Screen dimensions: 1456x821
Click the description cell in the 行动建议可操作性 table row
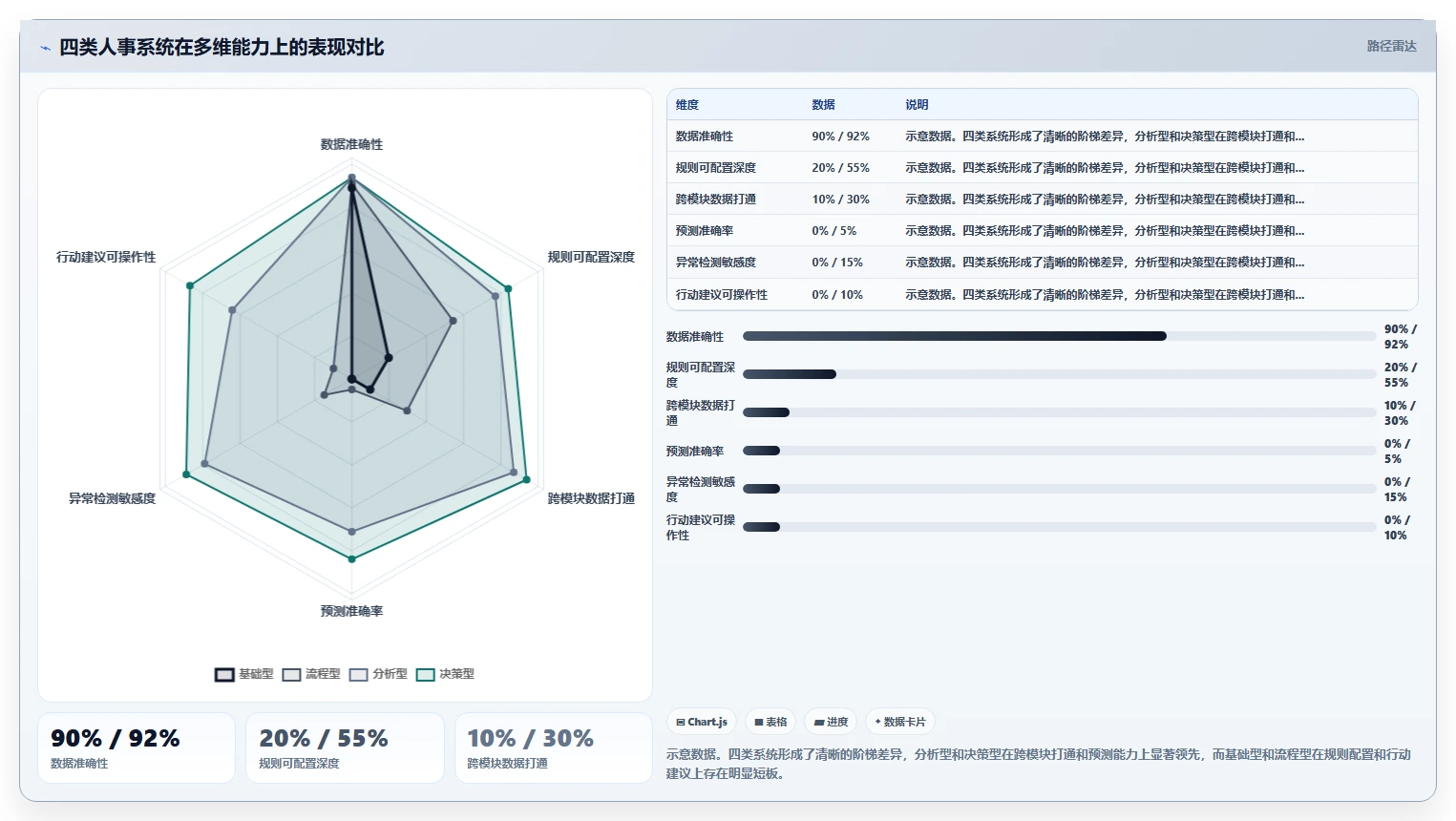(1105, 295)
